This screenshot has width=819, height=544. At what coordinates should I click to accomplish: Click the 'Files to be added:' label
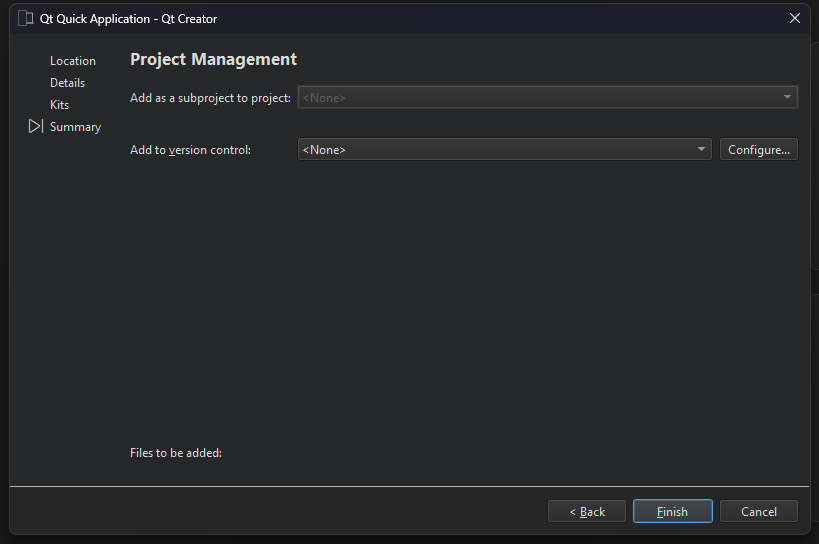(x=176, y=453)
